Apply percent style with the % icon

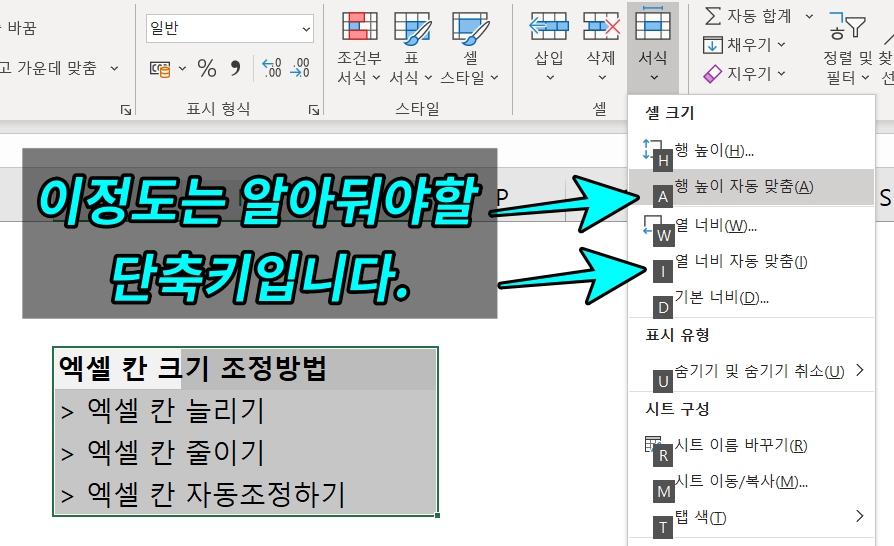click(207, 69)
